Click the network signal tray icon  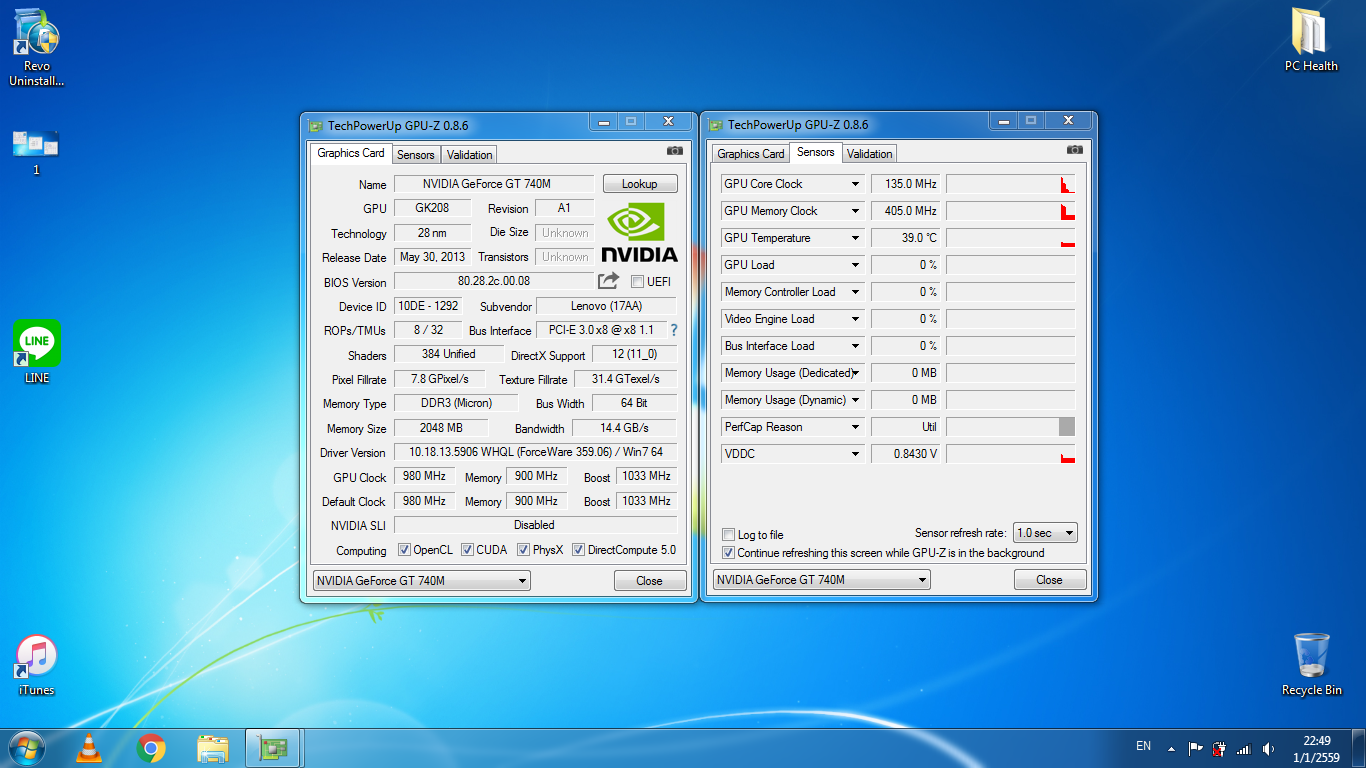[x=1244, y=749]
